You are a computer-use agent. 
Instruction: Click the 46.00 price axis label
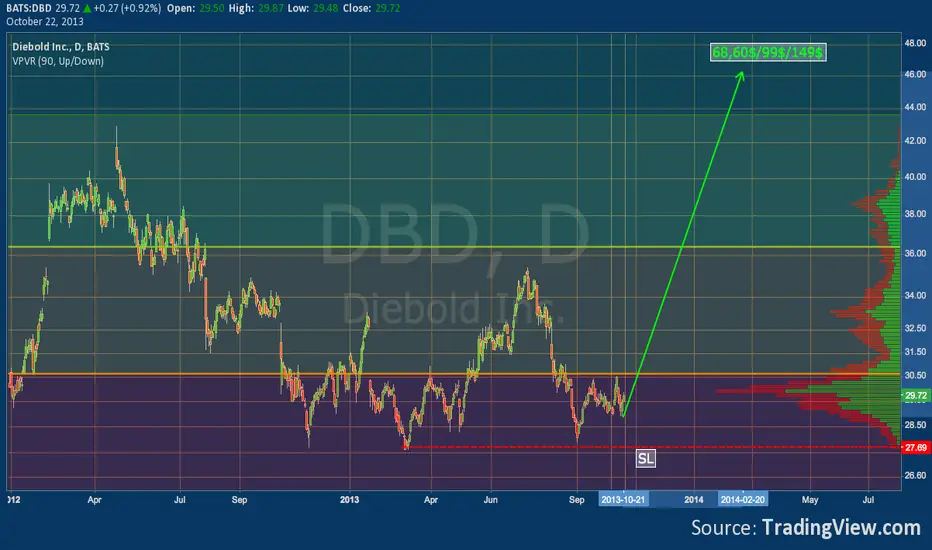[x=915, y=74]
